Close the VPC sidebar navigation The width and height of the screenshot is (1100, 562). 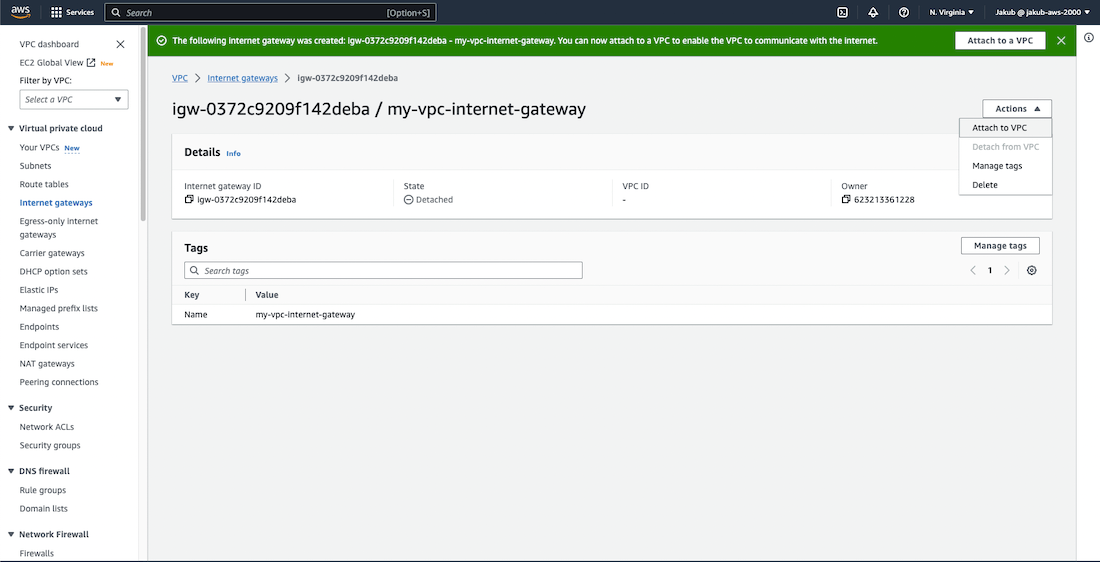coord(121,44)
